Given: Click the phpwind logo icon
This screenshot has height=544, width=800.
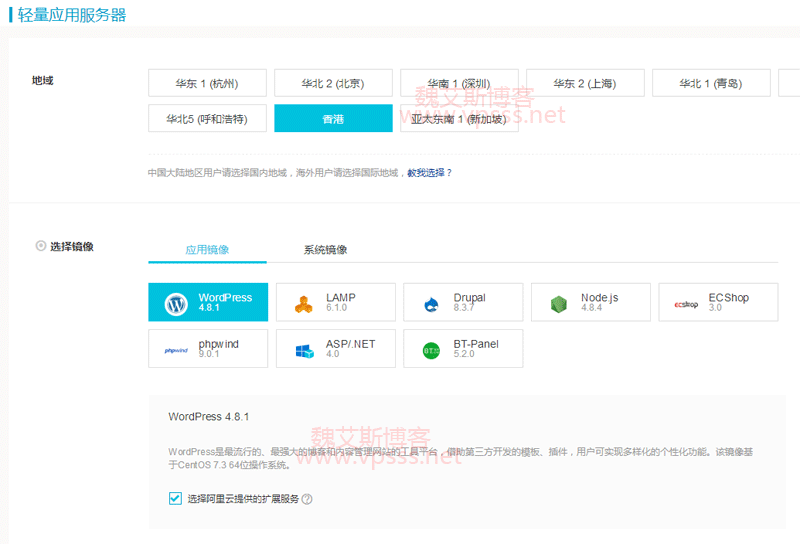Looking at the screenshot, I should point(177,350).
